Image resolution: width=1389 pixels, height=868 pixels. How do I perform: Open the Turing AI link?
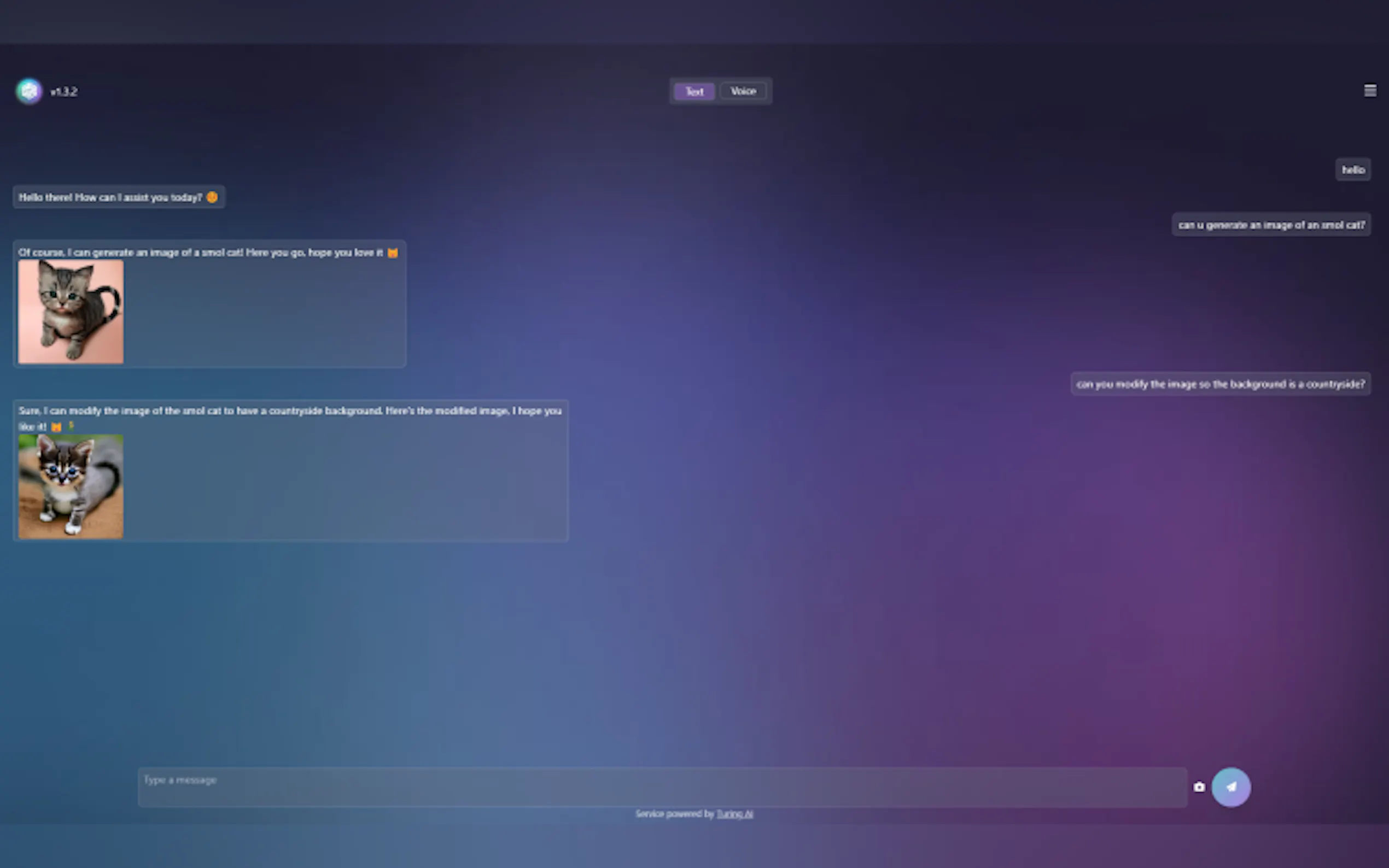734,814
